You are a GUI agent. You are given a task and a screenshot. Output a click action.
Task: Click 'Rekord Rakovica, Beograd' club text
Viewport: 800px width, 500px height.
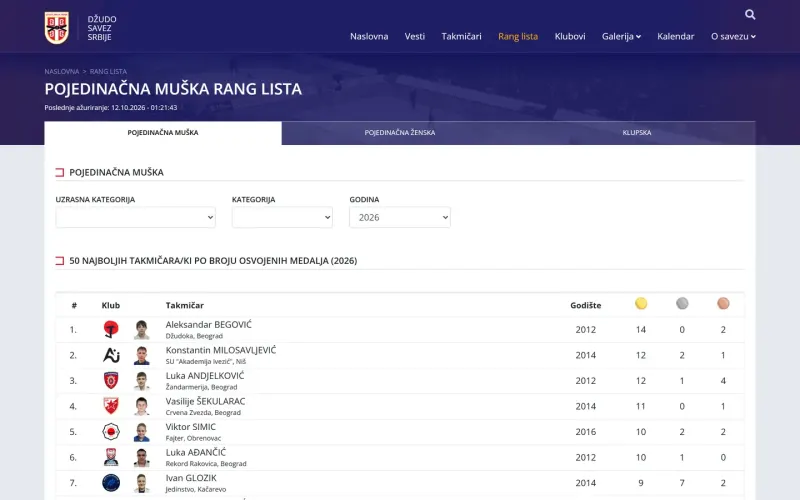pos(206,463)
